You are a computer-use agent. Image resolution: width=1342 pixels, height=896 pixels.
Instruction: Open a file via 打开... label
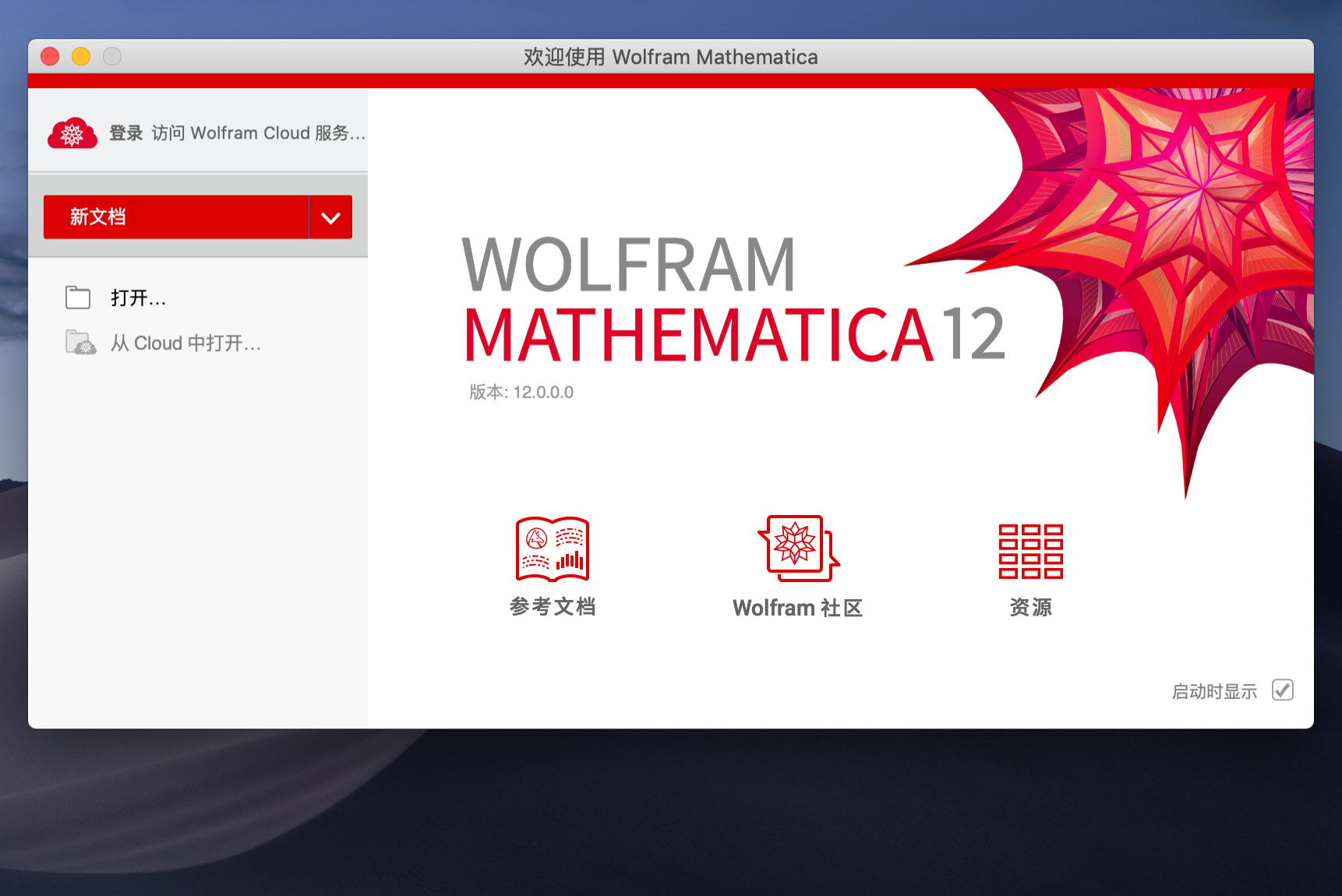click(x=138, y=298)
